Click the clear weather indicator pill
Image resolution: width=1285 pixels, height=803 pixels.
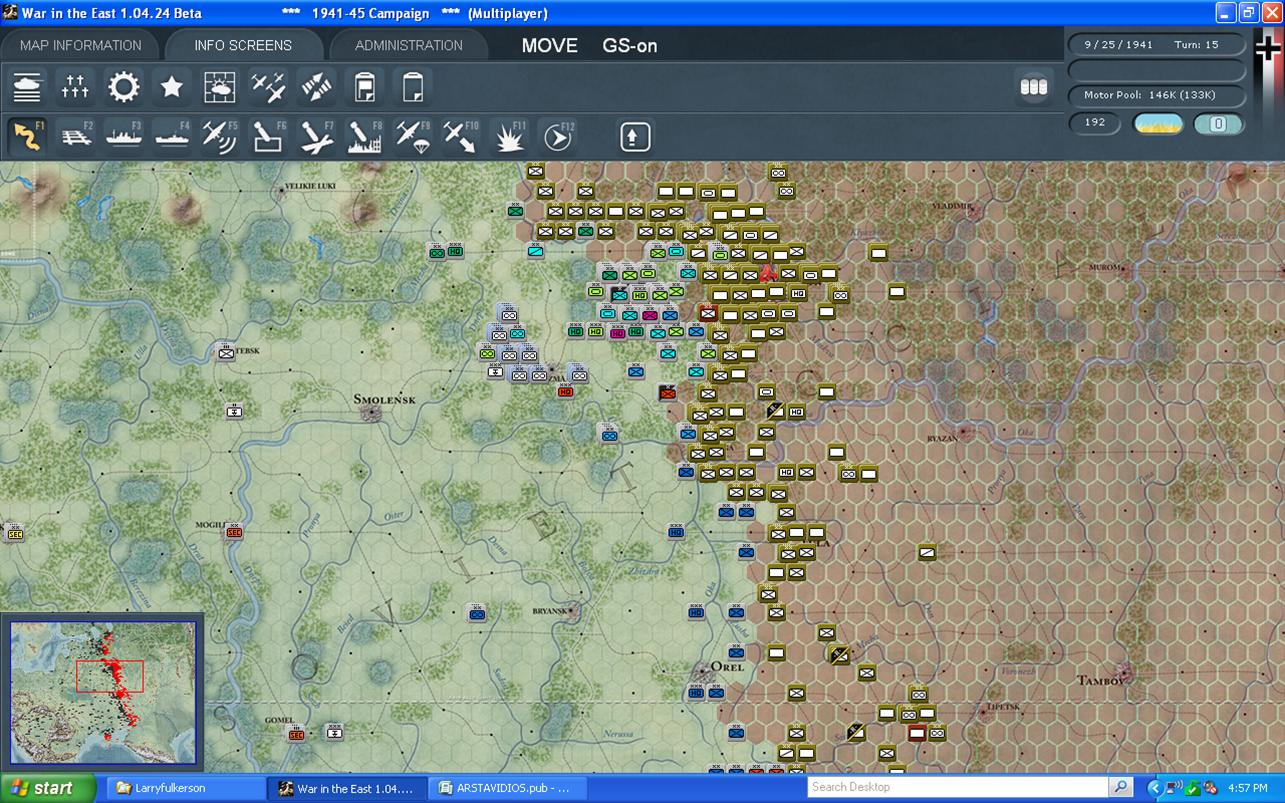(1158, 123)
